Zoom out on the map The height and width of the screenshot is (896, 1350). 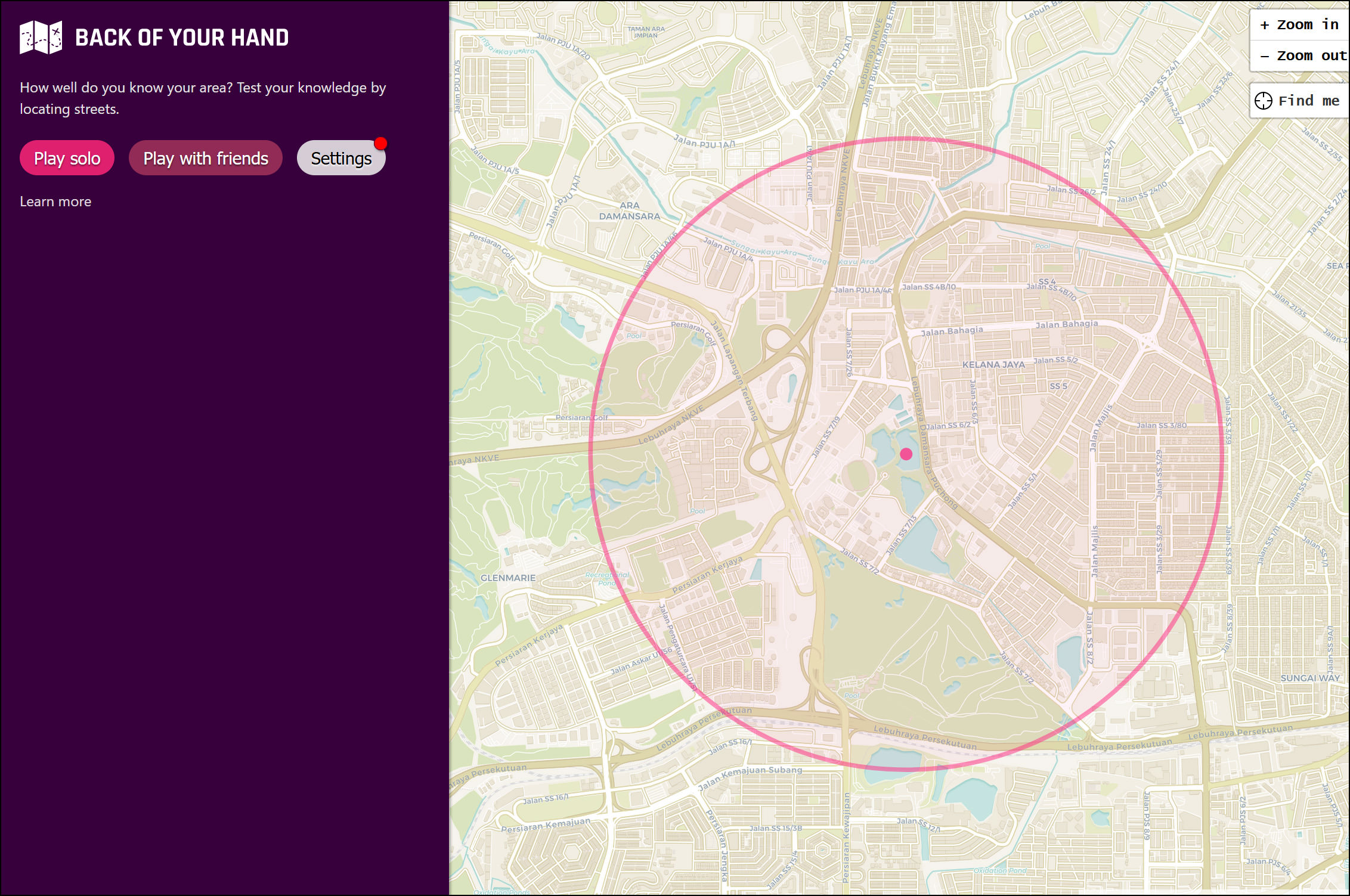point(1299,56)
